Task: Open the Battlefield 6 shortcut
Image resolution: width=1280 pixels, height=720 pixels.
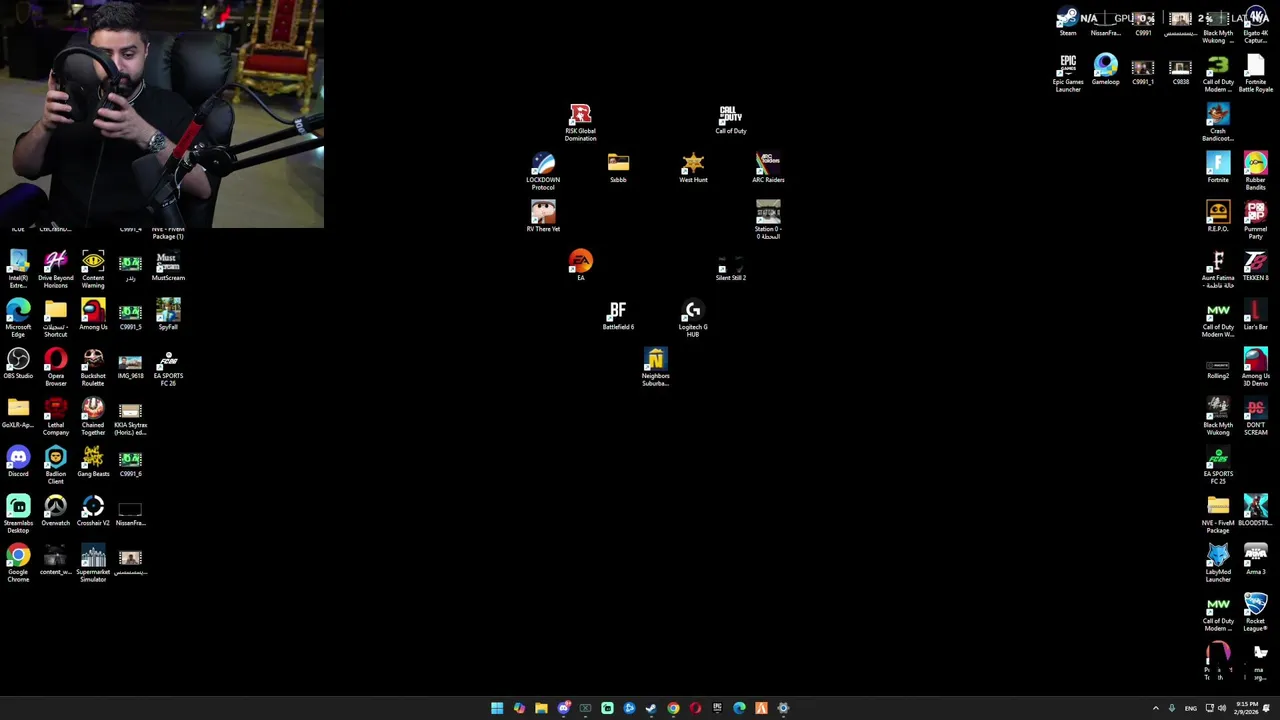Action: (x=618, y=316)
